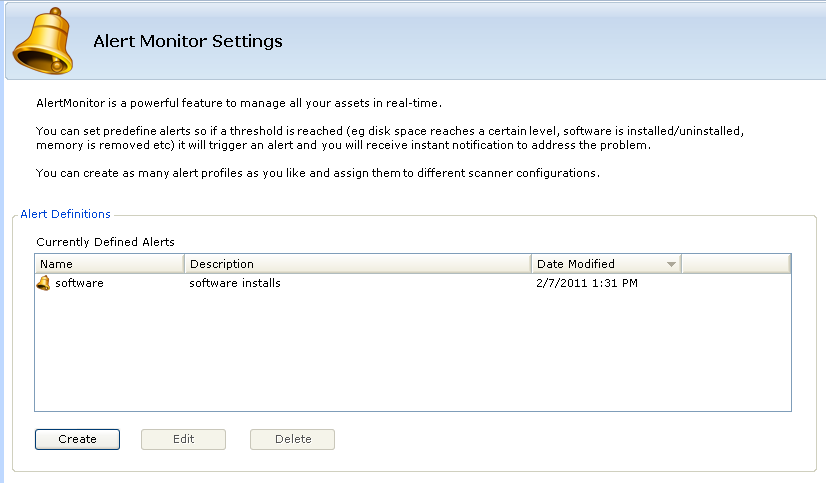Screen dimensions: 826x483
Task: Click the disabled Edit button
Action: pyautogui.click(x=183, y=439)
